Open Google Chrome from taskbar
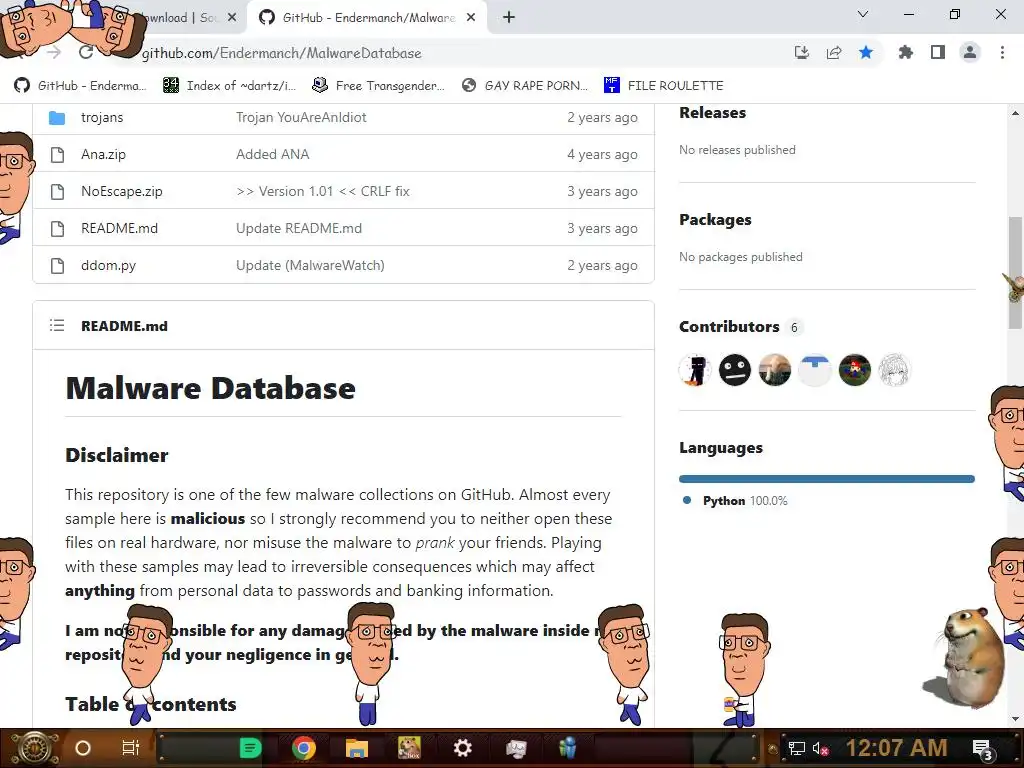Screen dimensions: 1024x768 pyautogui.click(x=304, y=748)
